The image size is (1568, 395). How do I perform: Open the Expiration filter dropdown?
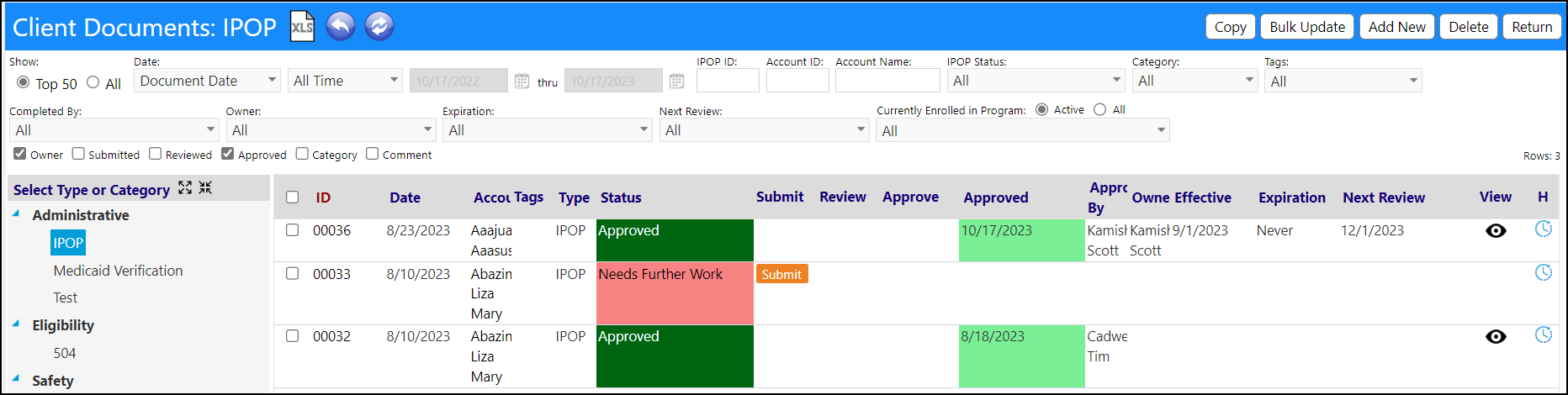[x=548, y=130]
